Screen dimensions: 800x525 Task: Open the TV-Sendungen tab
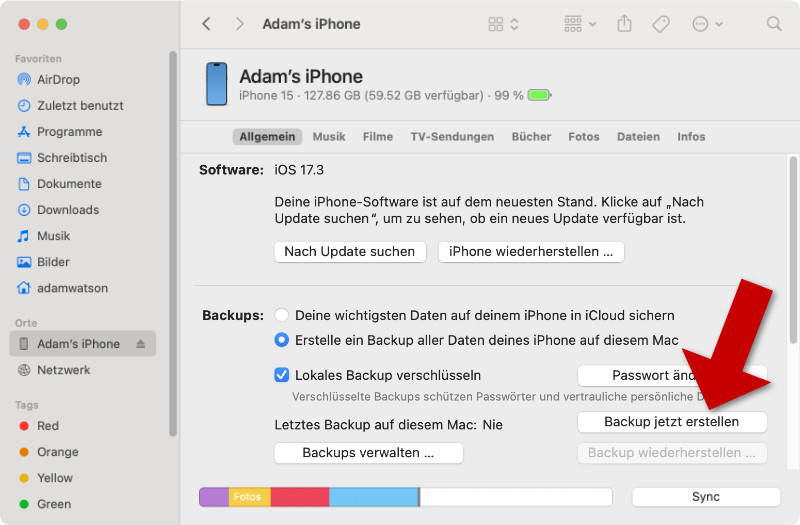point(453,137)
